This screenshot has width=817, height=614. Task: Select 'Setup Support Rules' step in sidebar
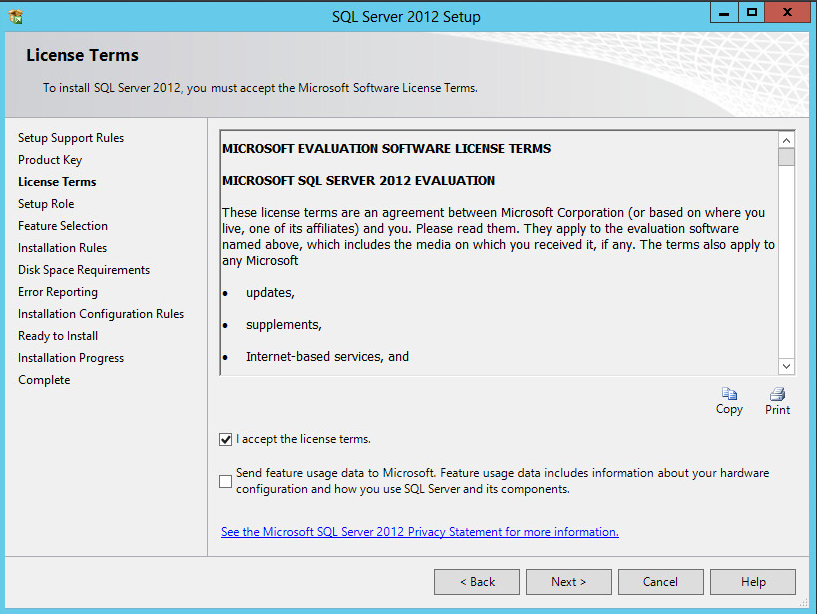pos(71,138)
